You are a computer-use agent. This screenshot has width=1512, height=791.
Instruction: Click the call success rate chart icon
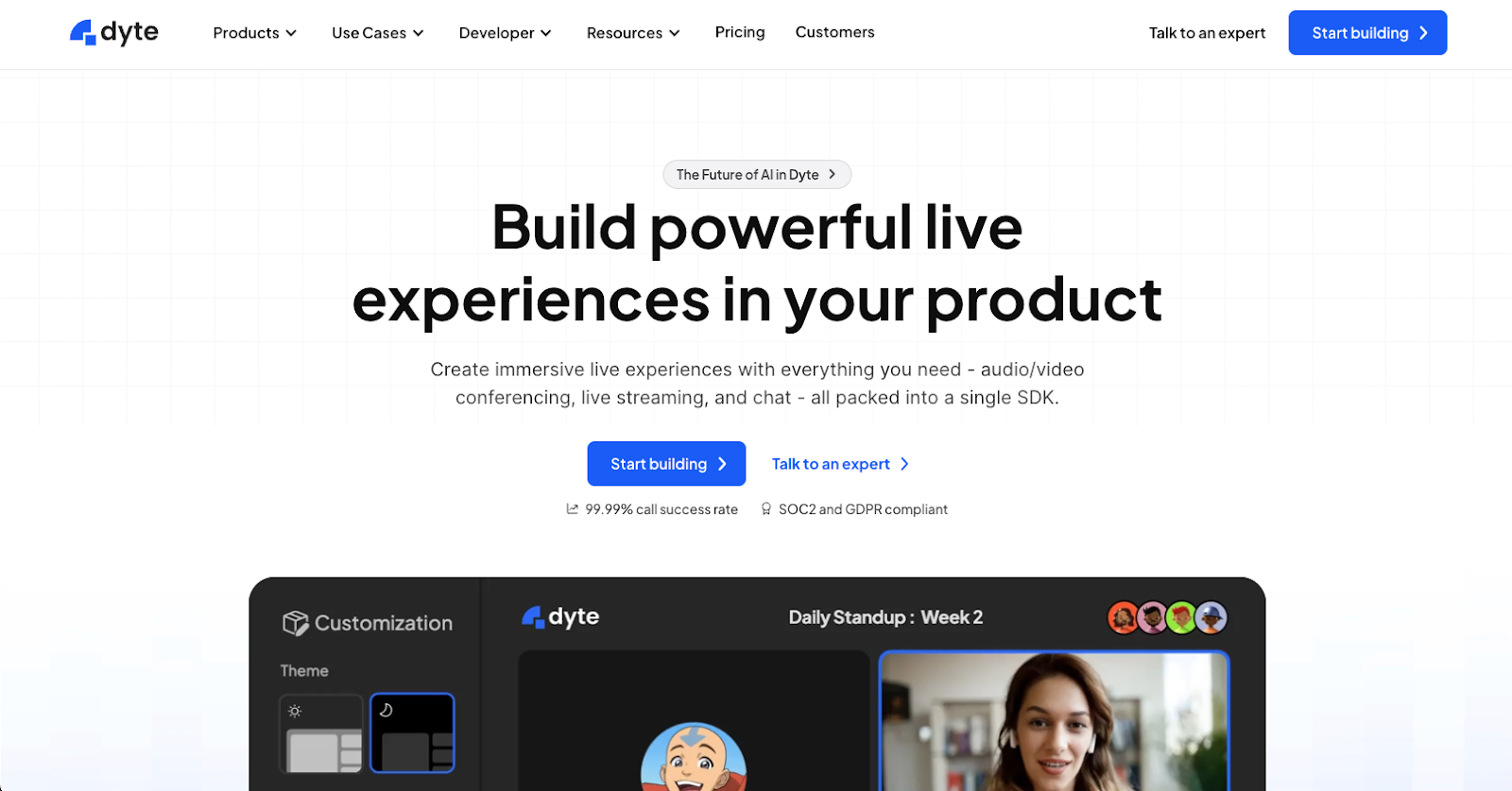coord(572,508)
